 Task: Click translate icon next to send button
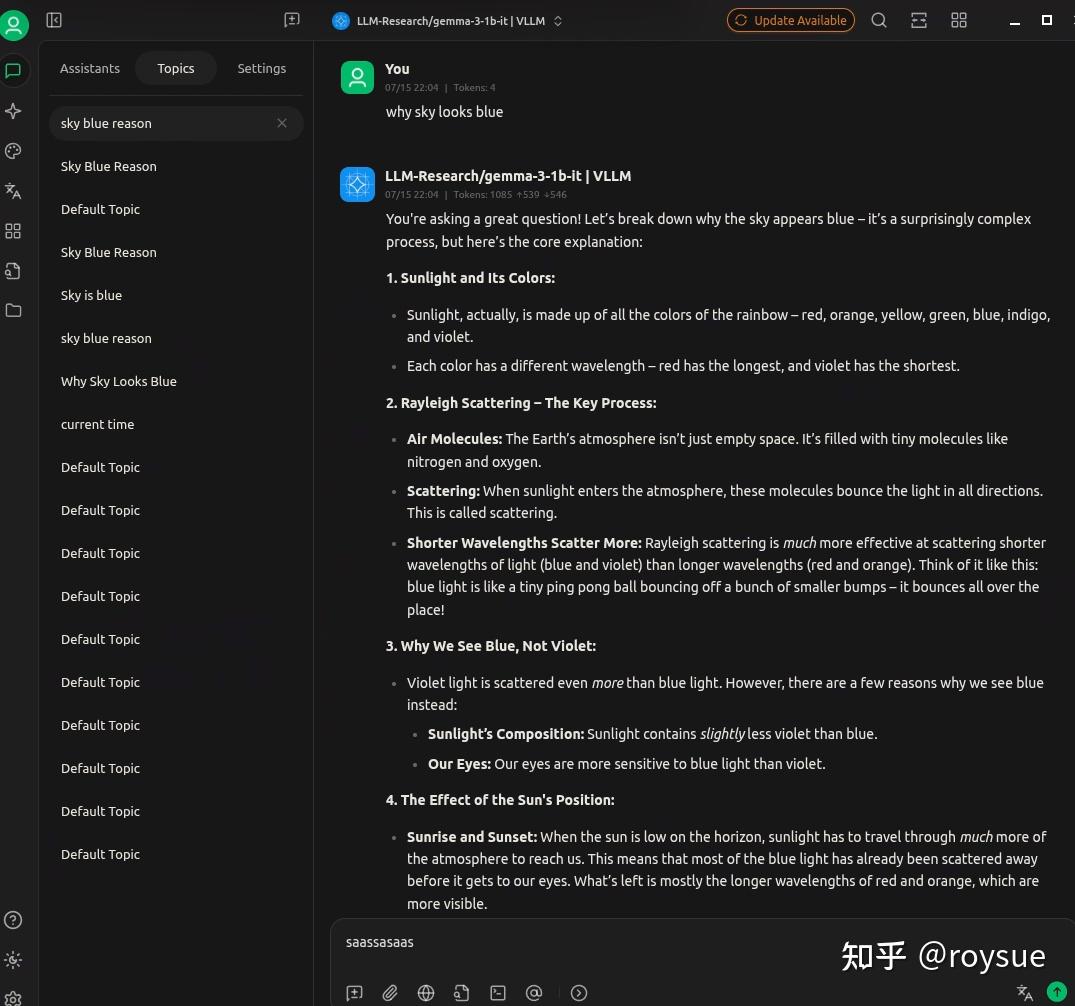(1025, 992)
